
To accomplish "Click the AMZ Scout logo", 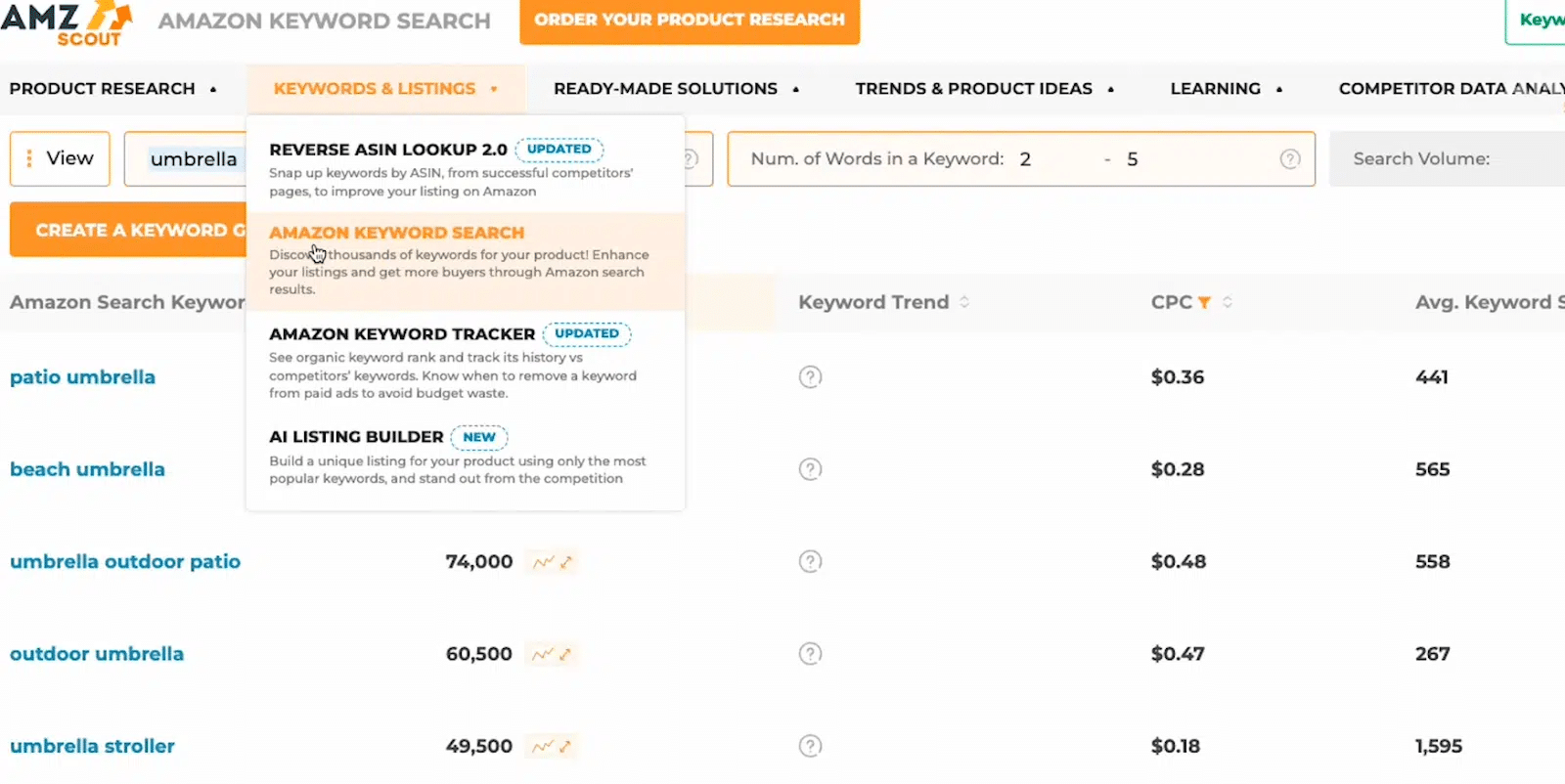I will click(67, 23).
